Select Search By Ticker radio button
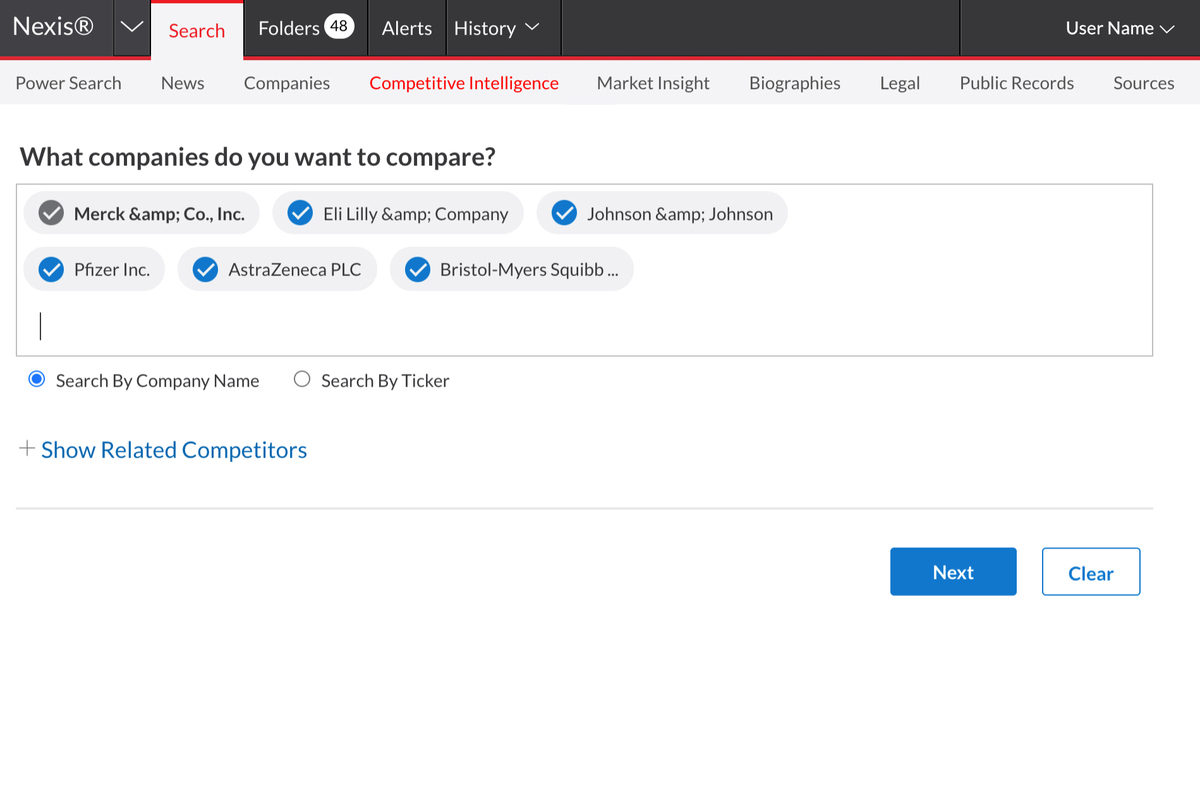Viewport: 1200px width, 812px height. pyautogui.click(x=302, y=380)
